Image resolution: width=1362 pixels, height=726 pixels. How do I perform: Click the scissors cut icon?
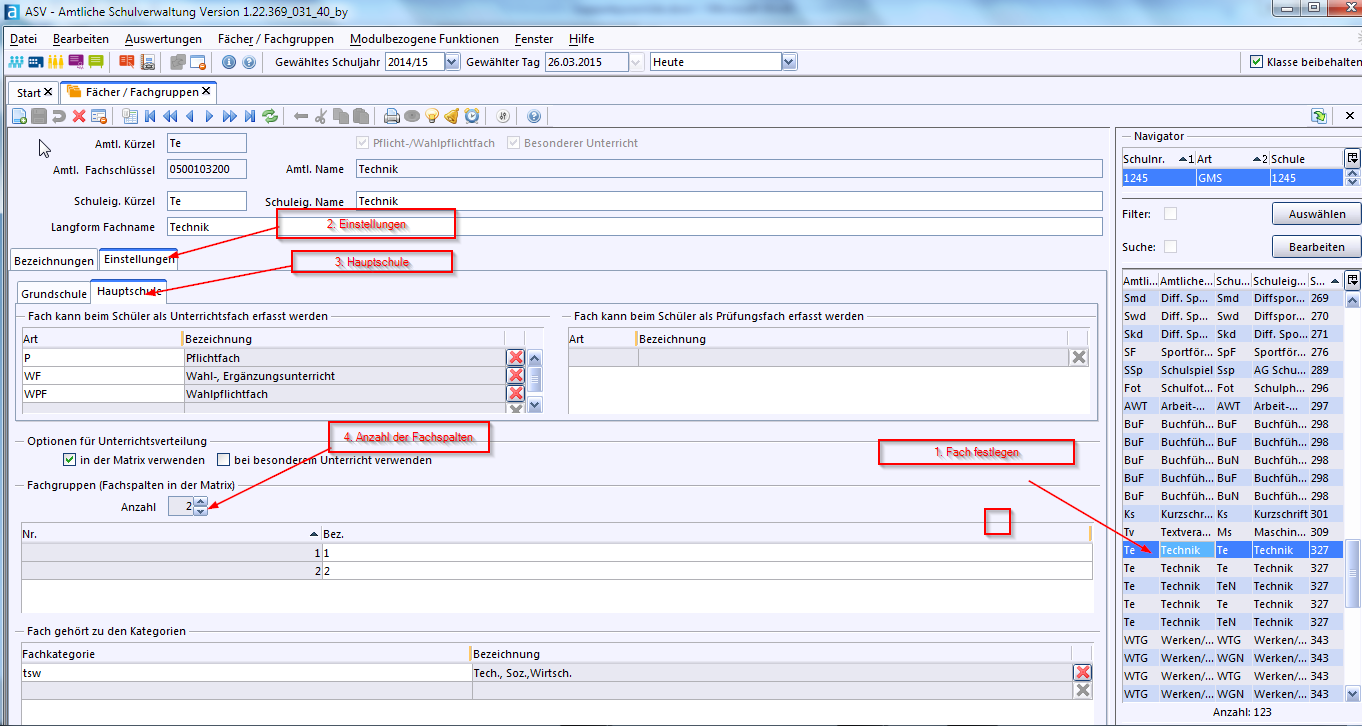(x=321, y=116)
